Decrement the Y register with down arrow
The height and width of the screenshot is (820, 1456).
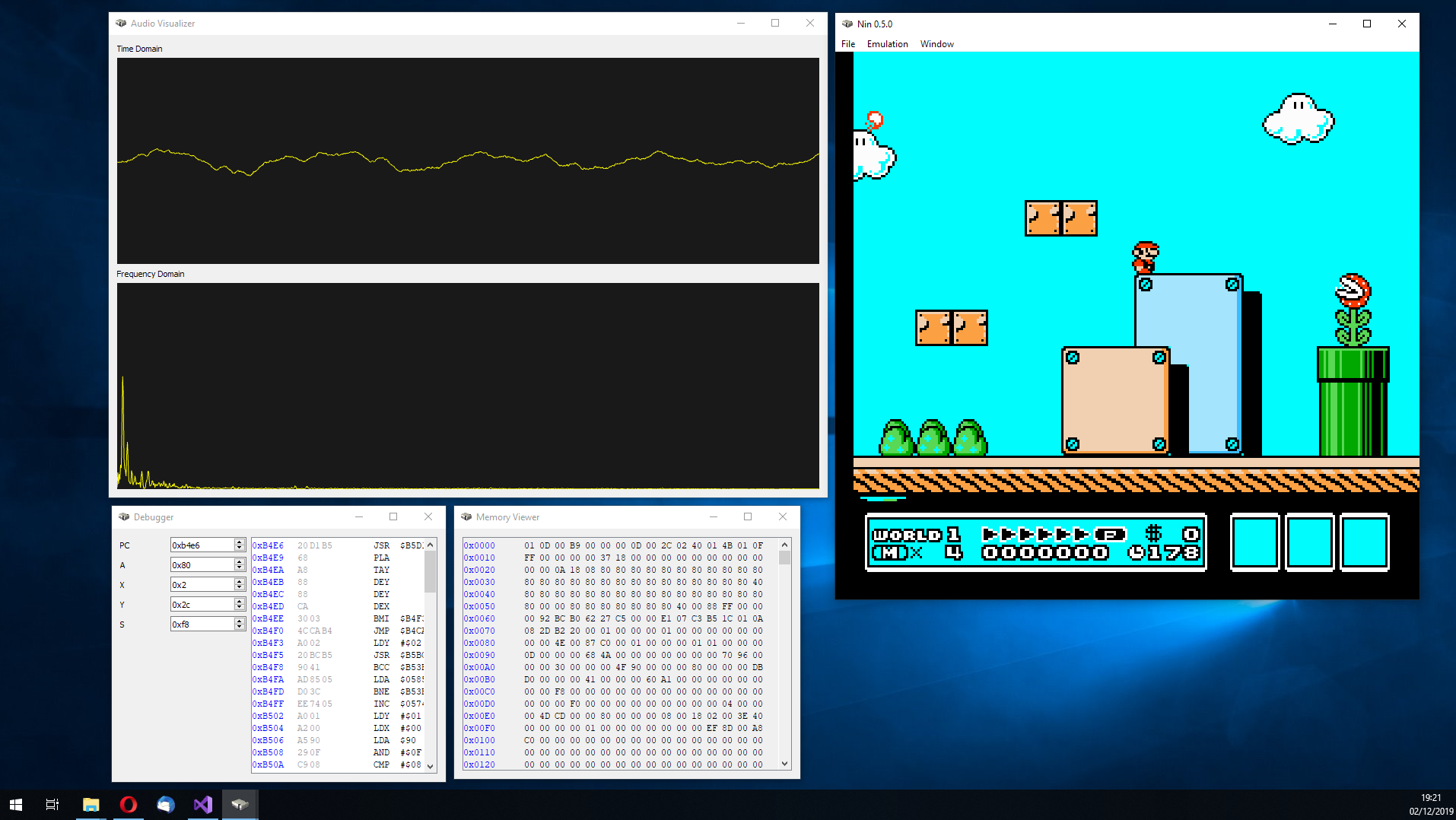(240, 608)
